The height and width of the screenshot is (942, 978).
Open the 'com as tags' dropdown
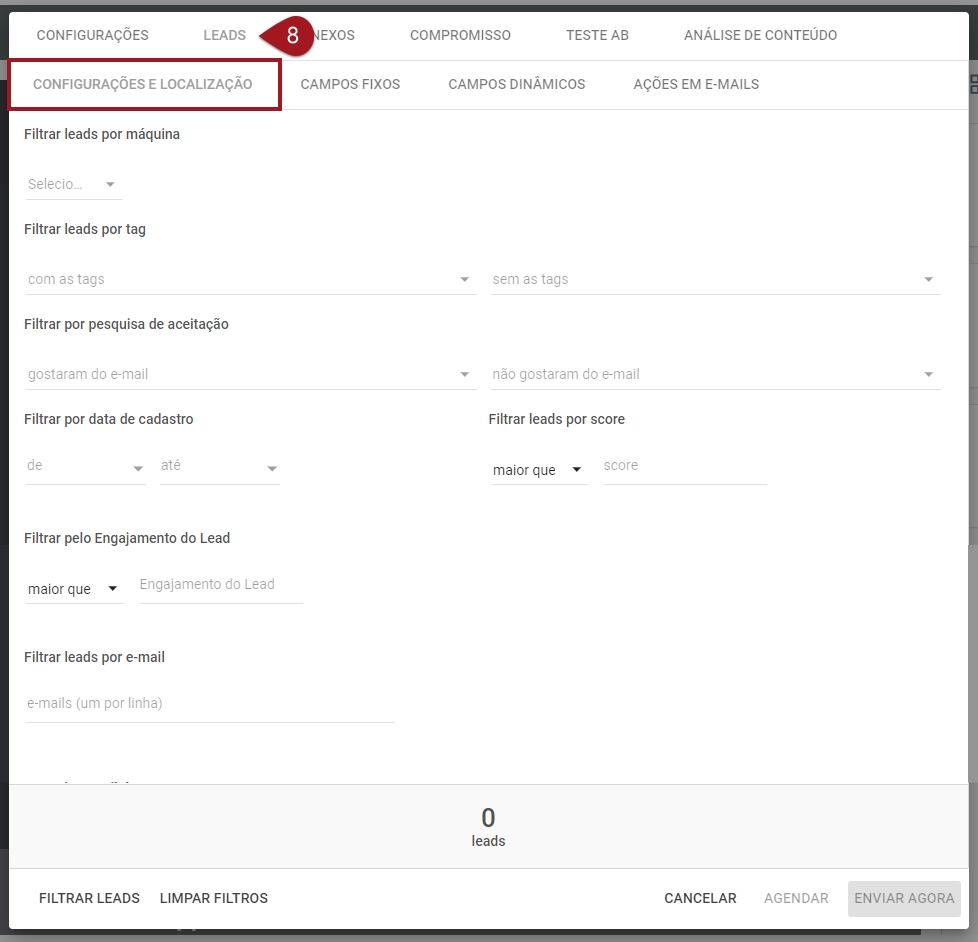(x=249, y=279)
